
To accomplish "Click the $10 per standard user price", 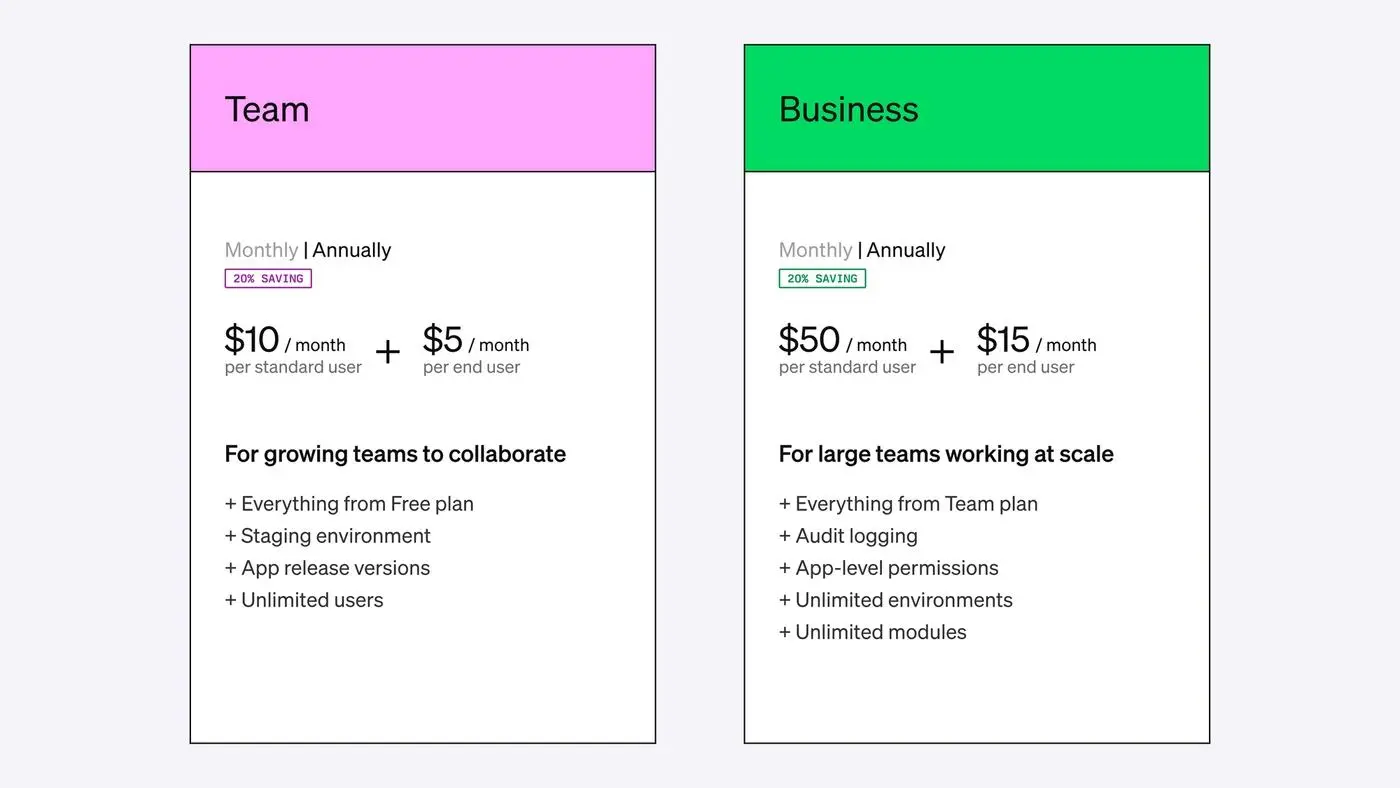I will (252, 340).
